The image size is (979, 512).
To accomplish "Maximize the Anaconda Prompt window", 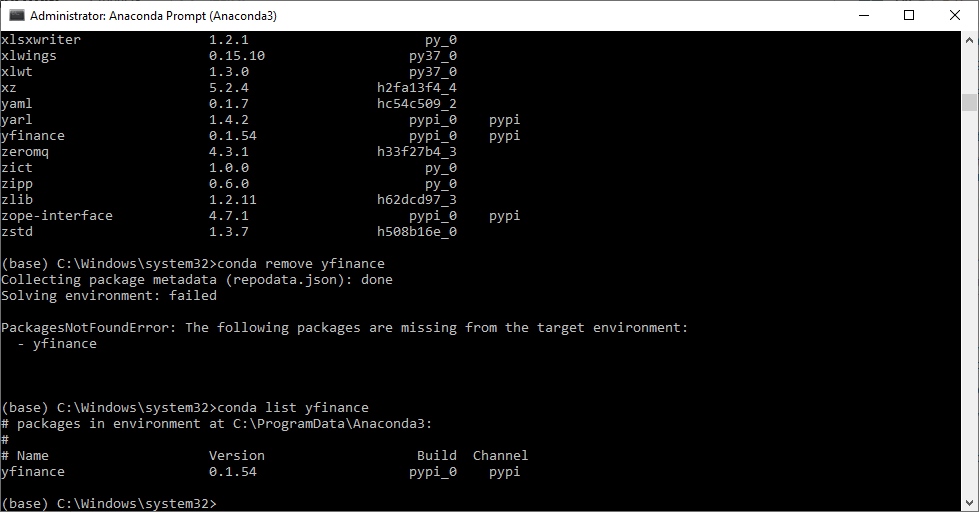I will click(x=908, y=15).
